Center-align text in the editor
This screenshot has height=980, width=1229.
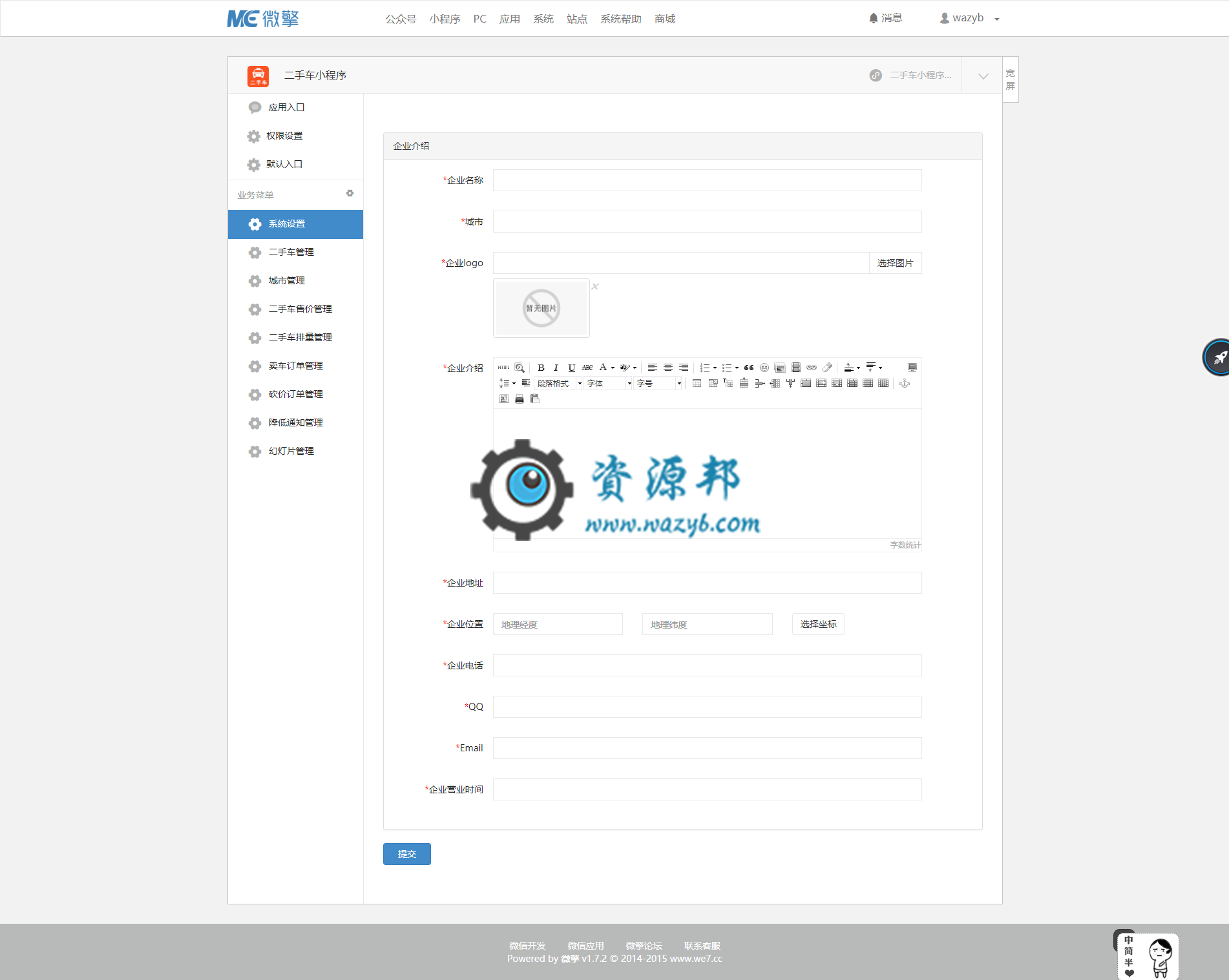668,368
